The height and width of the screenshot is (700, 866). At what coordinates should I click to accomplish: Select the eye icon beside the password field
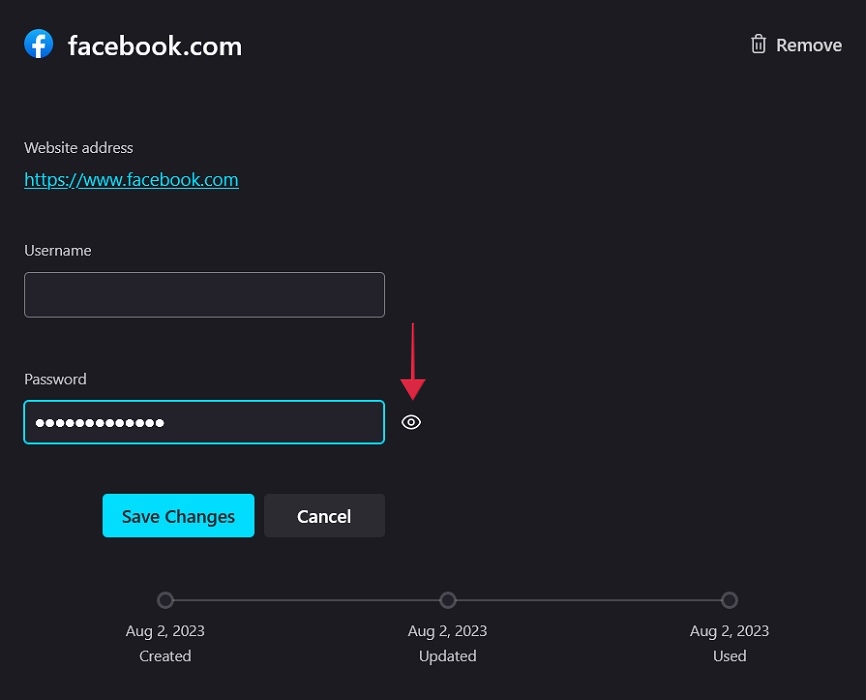pos(411,422)
